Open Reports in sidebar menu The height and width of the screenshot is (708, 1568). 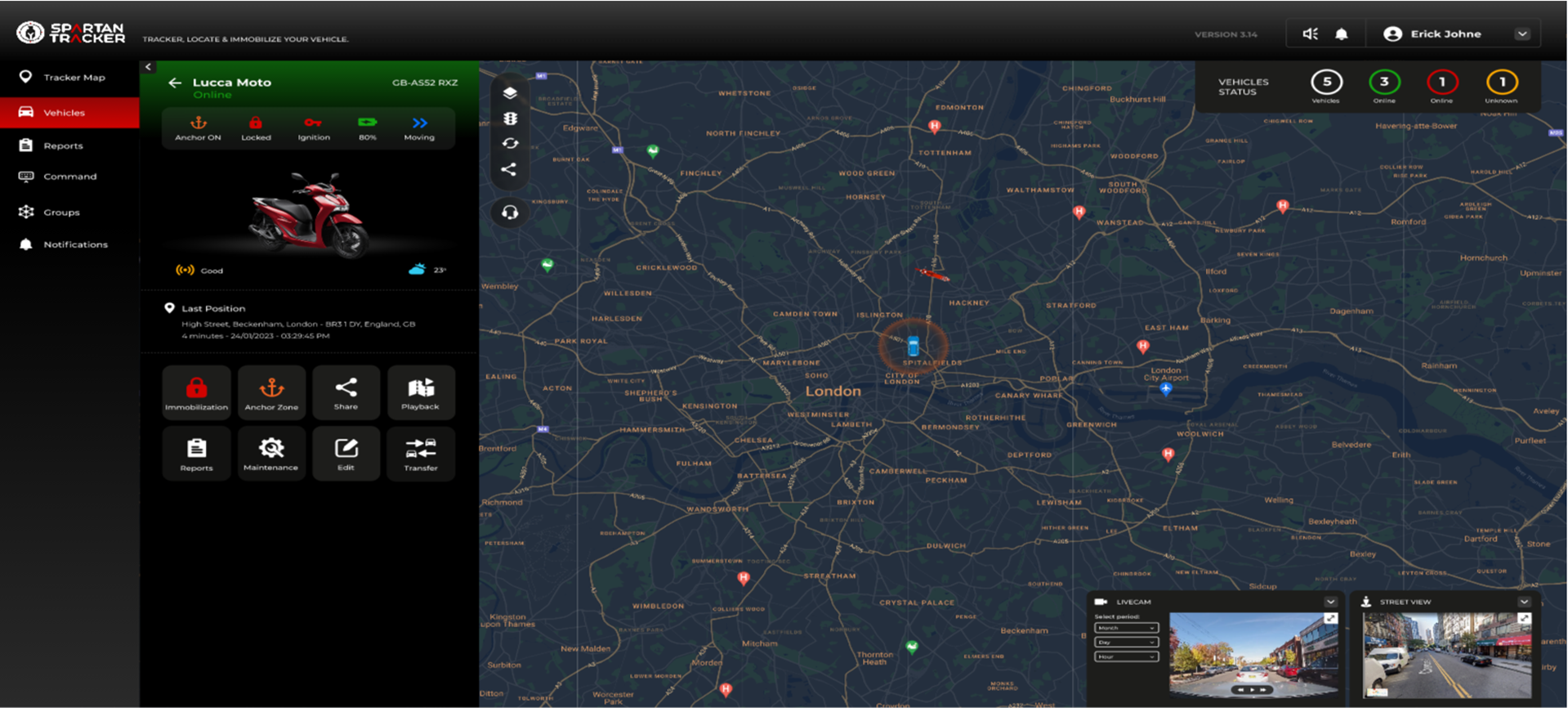pos(69,146)
